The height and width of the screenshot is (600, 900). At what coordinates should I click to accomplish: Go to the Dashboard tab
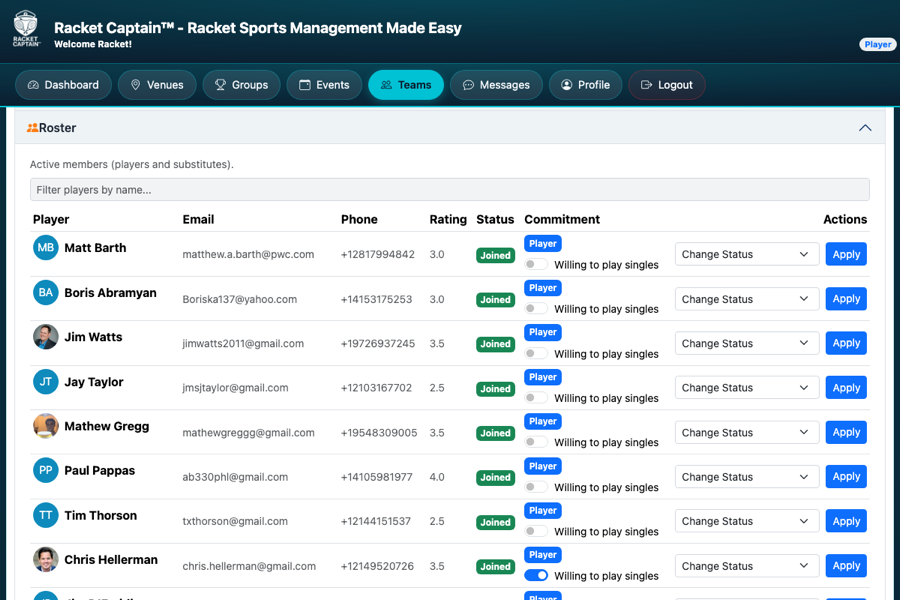[63, 85]
